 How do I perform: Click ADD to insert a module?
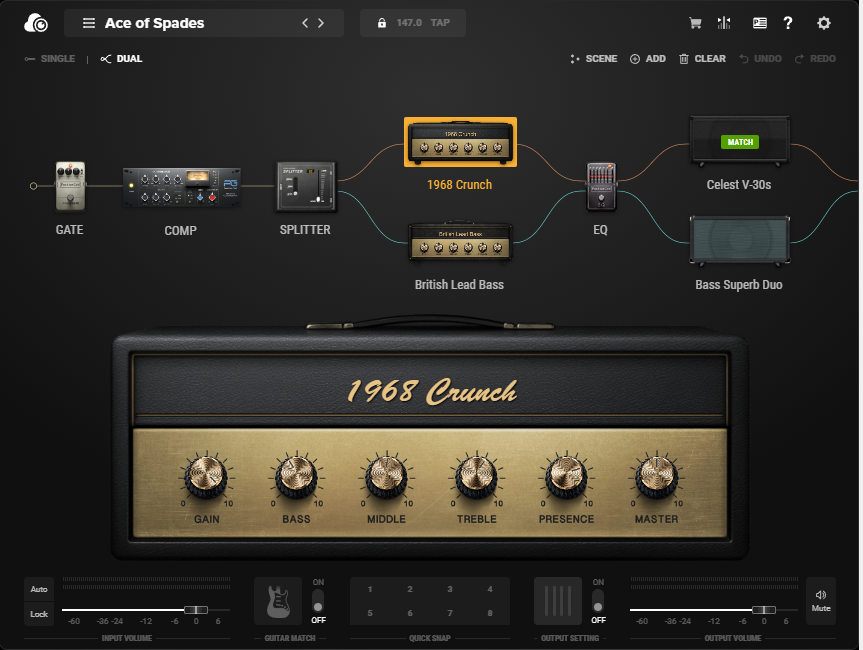648,59
